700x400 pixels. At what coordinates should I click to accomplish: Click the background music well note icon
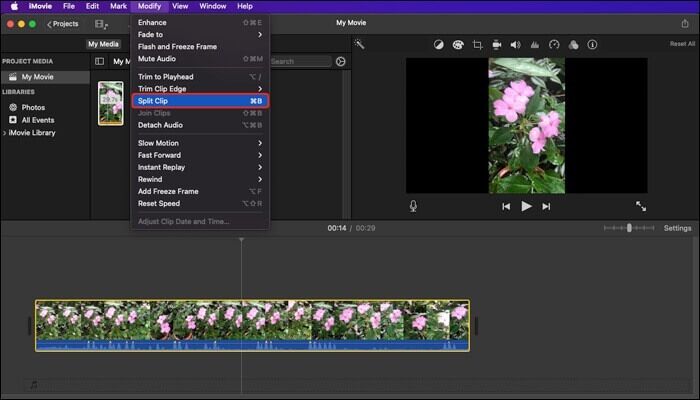click(33, 384)
